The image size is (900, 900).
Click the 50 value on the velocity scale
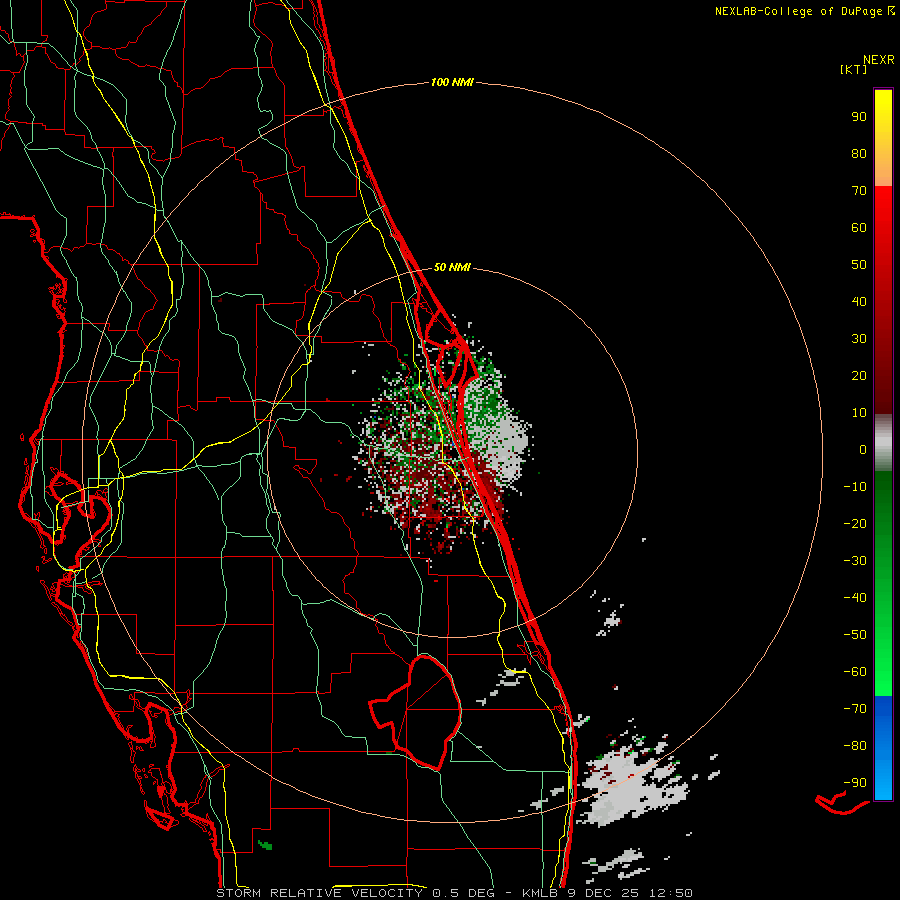(x=859, y=265)
